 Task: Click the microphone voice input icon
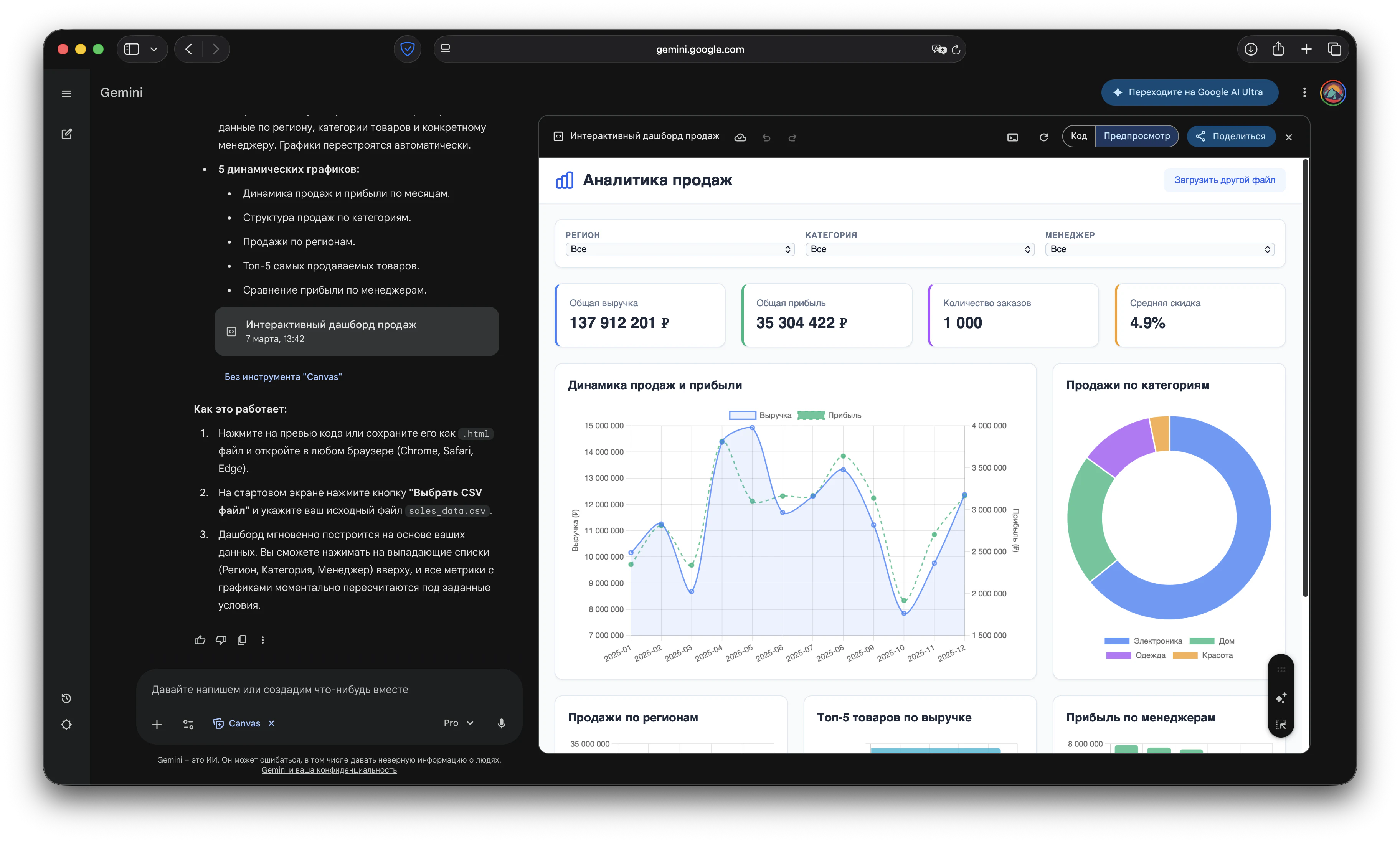[501, 723]
